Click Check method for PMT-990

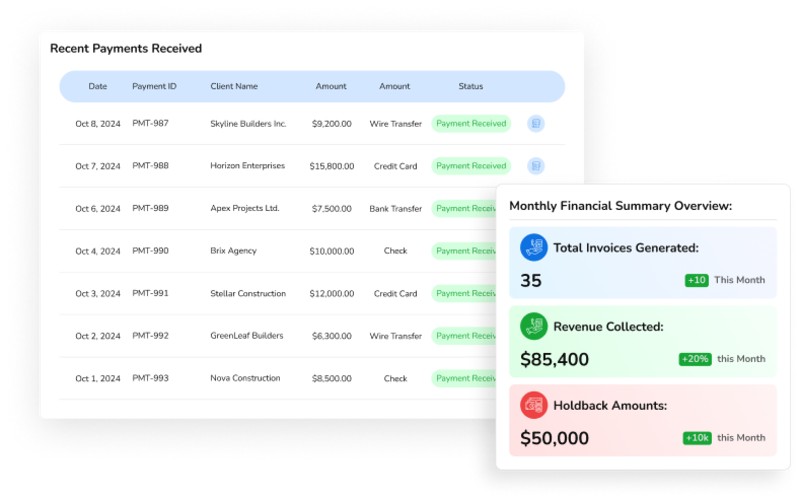coord(395,251)
